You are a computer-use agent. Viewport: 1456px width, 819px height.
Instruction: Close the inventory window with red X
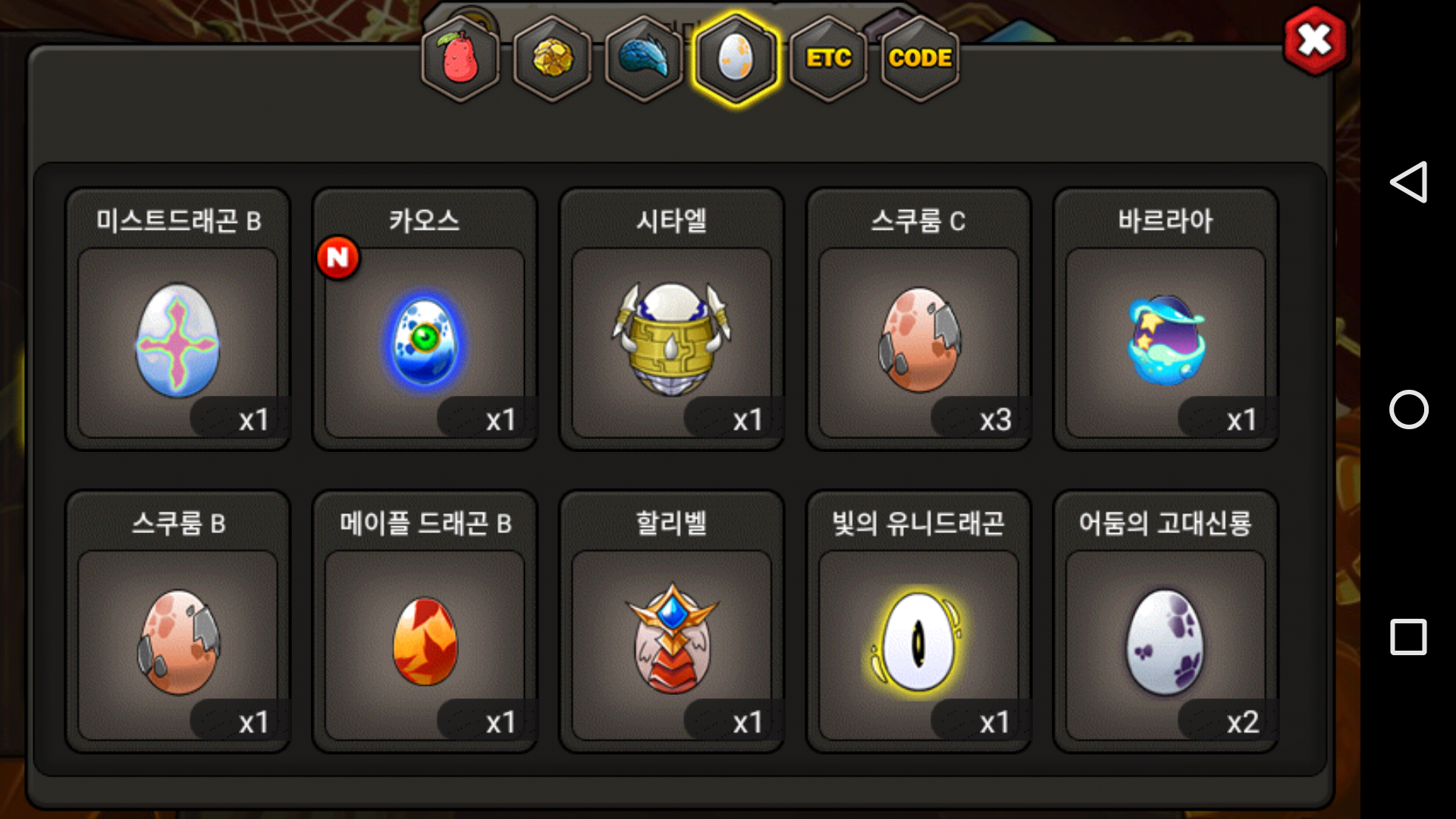point(1315,40)
